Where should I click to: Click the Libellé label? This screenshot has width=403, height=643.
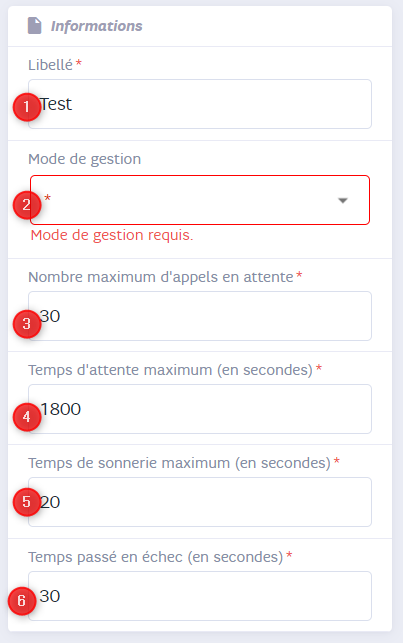pyautogui.click(x=50, y=65)
